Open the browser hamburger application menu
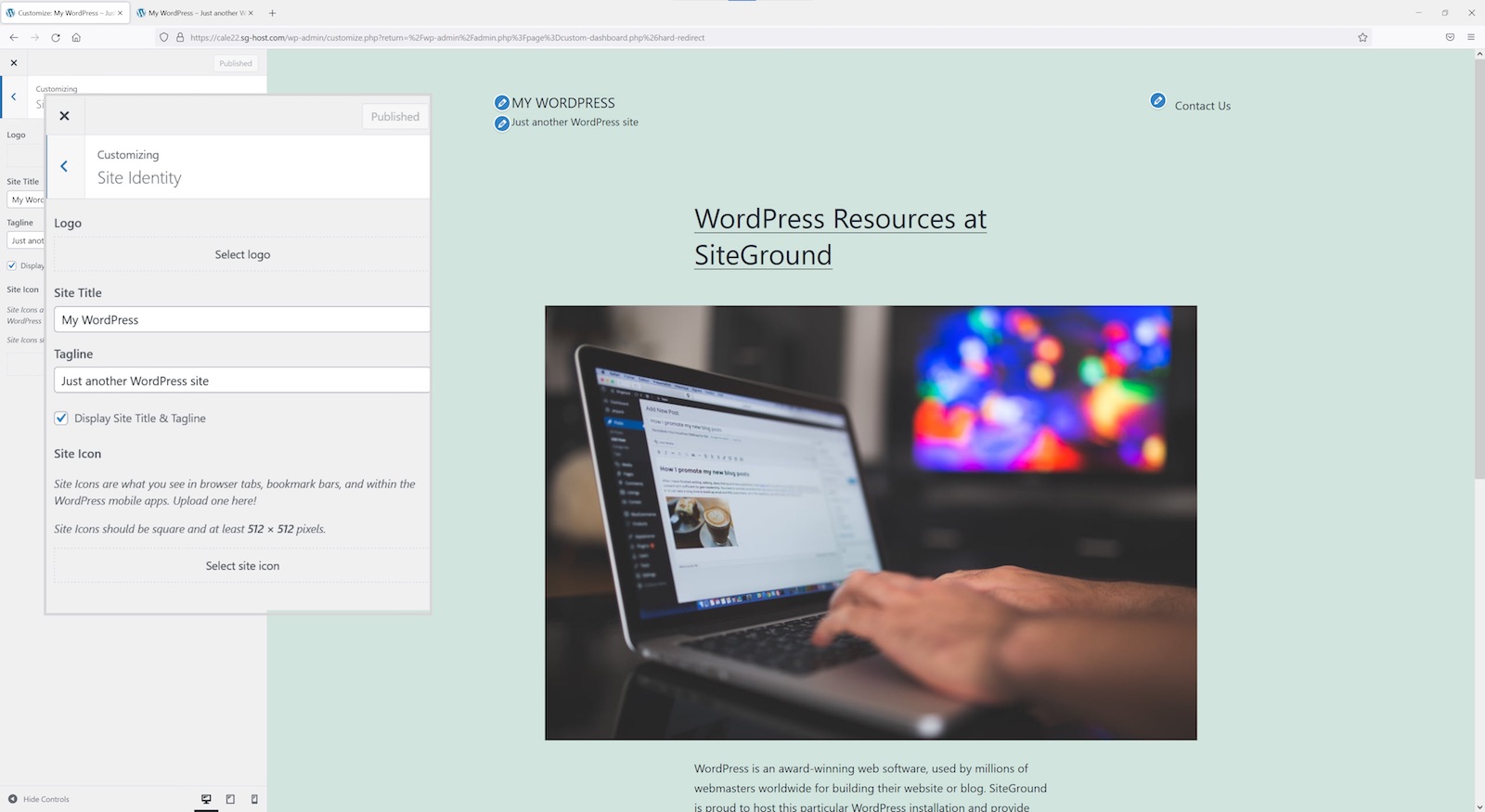The height and width of the screenshot is (812, 1485). click(1471, 37)
